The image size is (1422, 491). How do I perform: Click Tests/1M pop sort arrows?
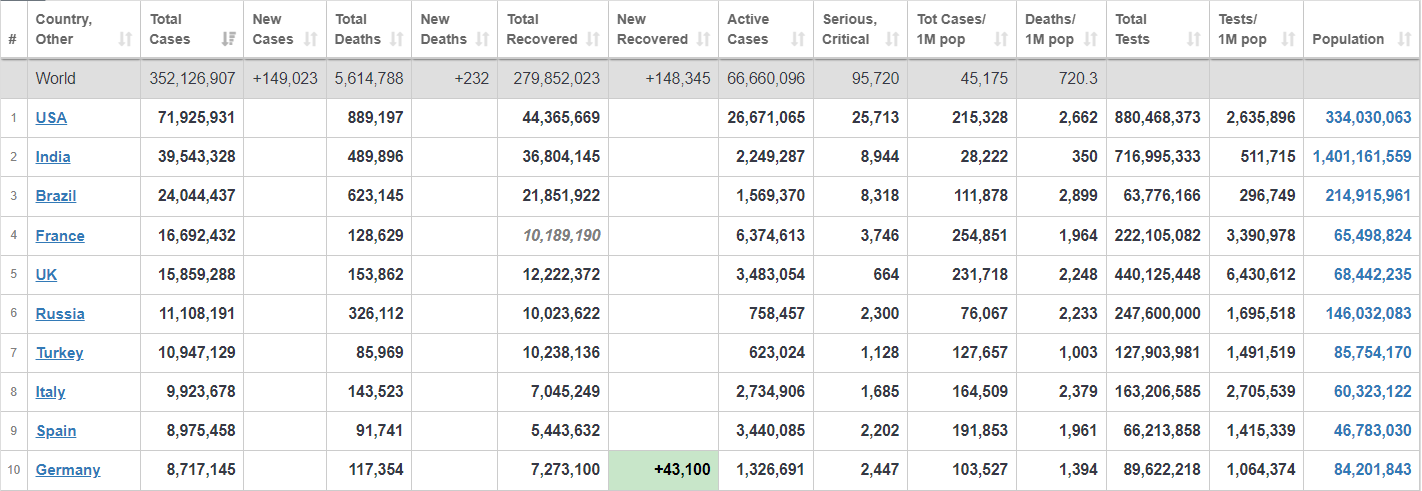(x=1289, y=40)
